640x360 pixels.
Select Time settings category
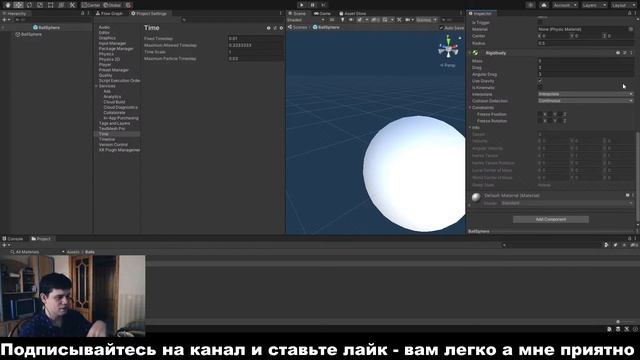coord(103,134)
